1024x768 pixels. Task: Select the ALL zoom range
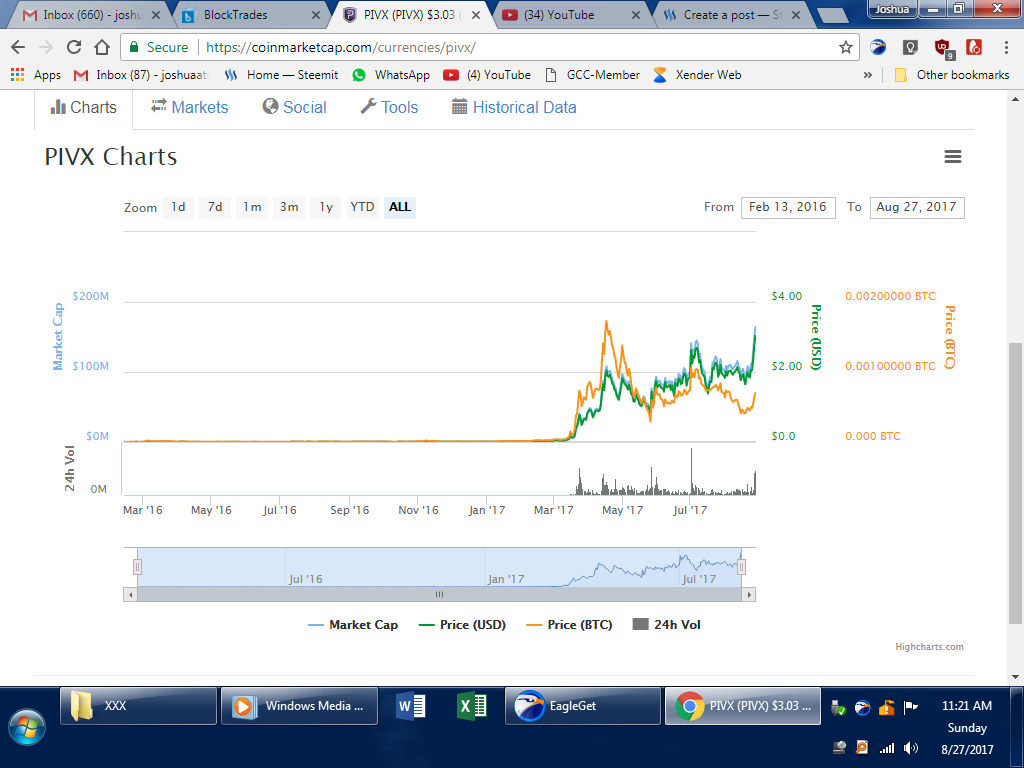400,207
